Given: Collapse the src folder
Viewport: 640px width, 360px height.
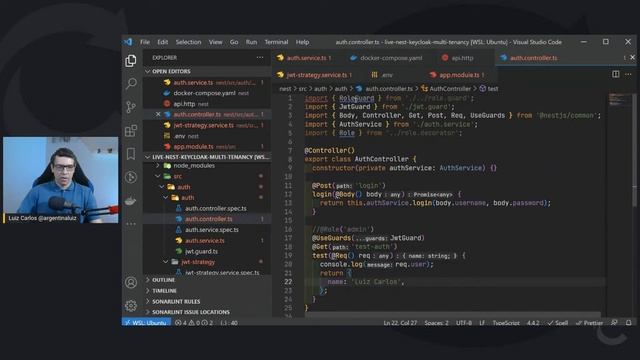Looking at the screenshot, I should [207, 176].
